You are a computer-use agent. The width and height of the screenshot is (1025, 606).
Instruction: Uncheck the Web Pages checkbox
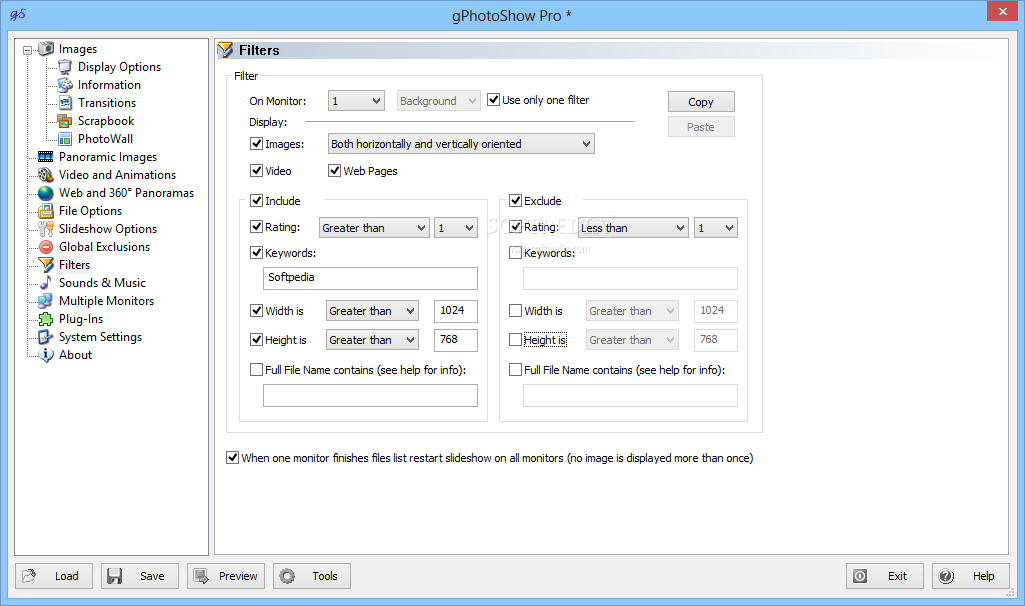(x=335, y=171)
